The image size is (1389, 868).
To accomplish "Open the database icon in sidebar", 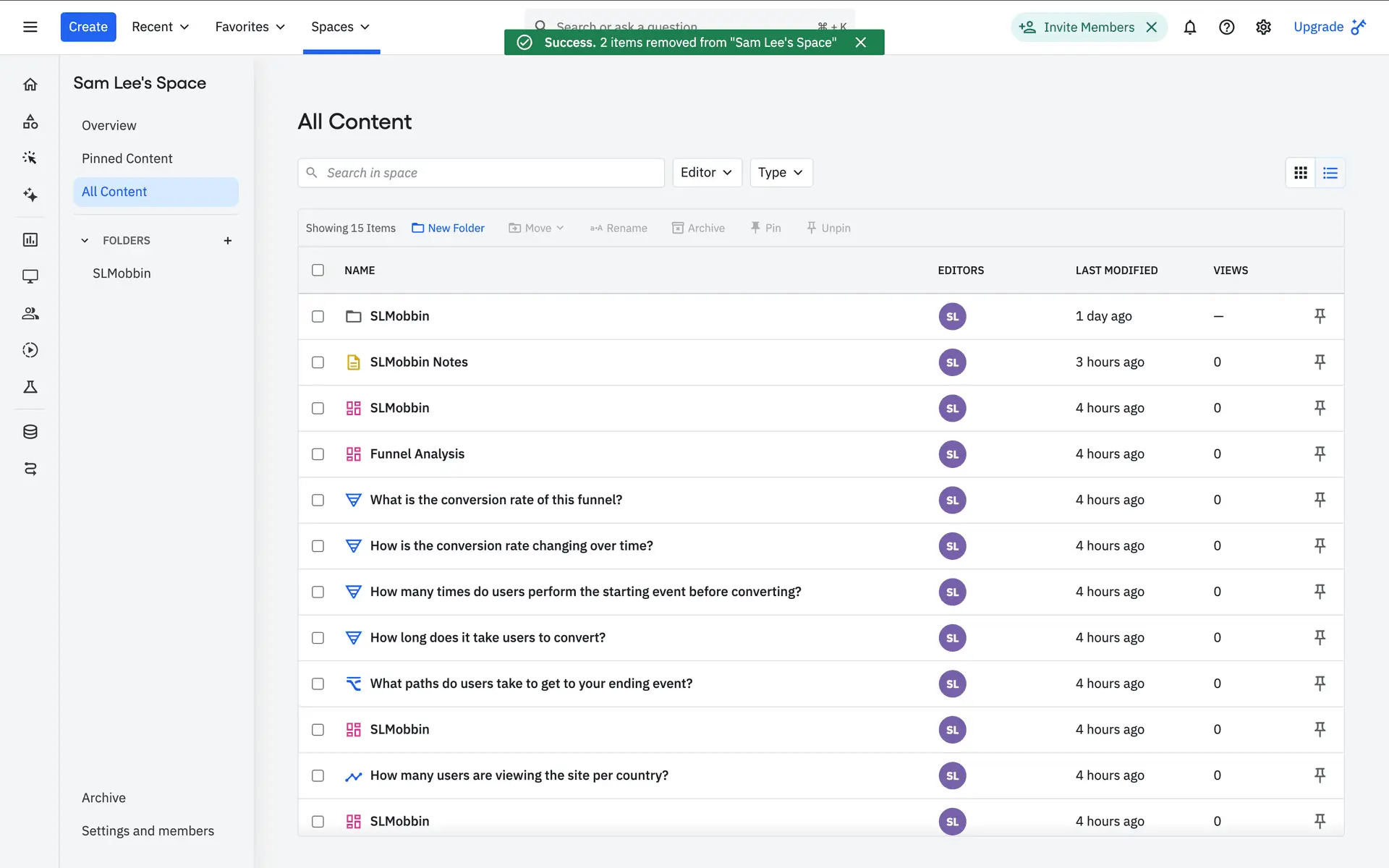I will point(30,432).
